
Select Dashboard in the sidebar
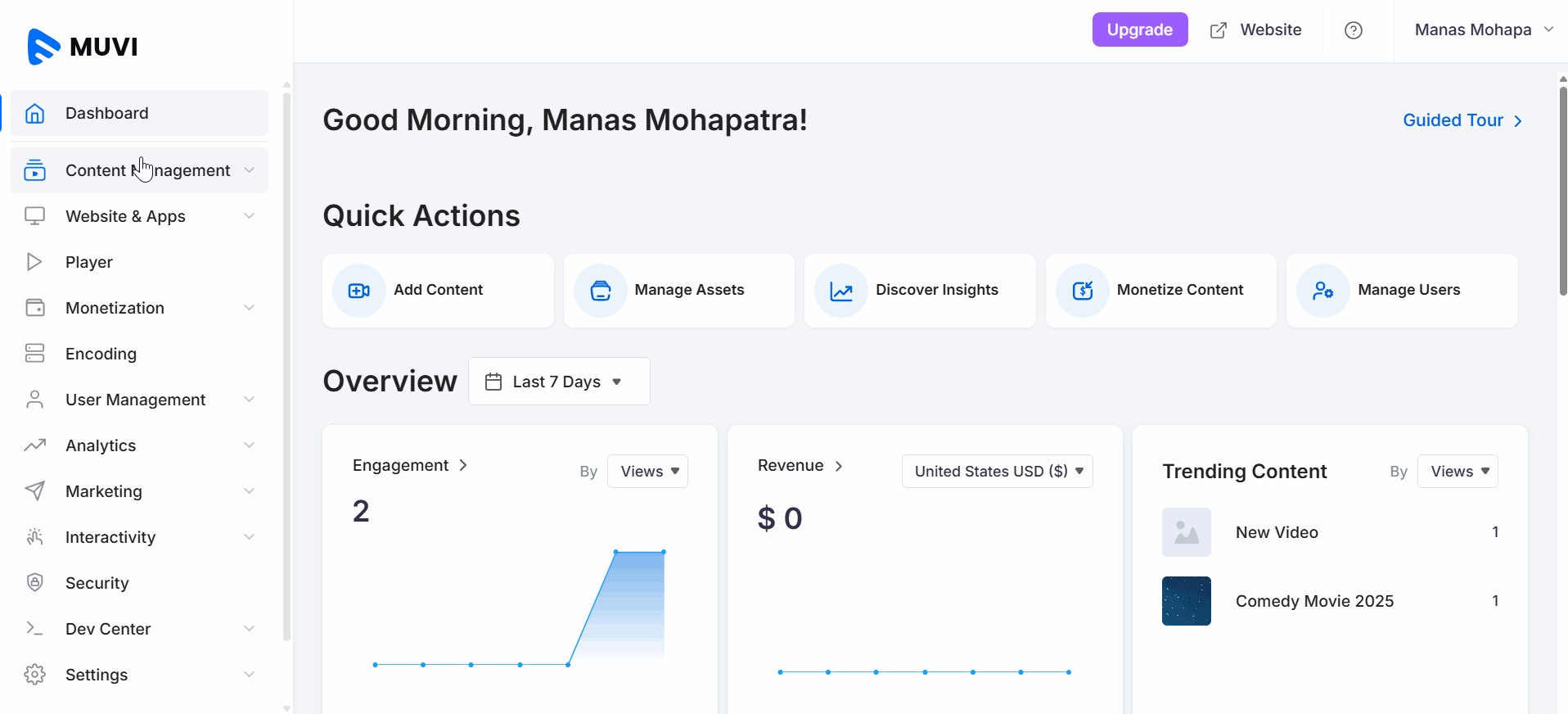click(107, 113)
